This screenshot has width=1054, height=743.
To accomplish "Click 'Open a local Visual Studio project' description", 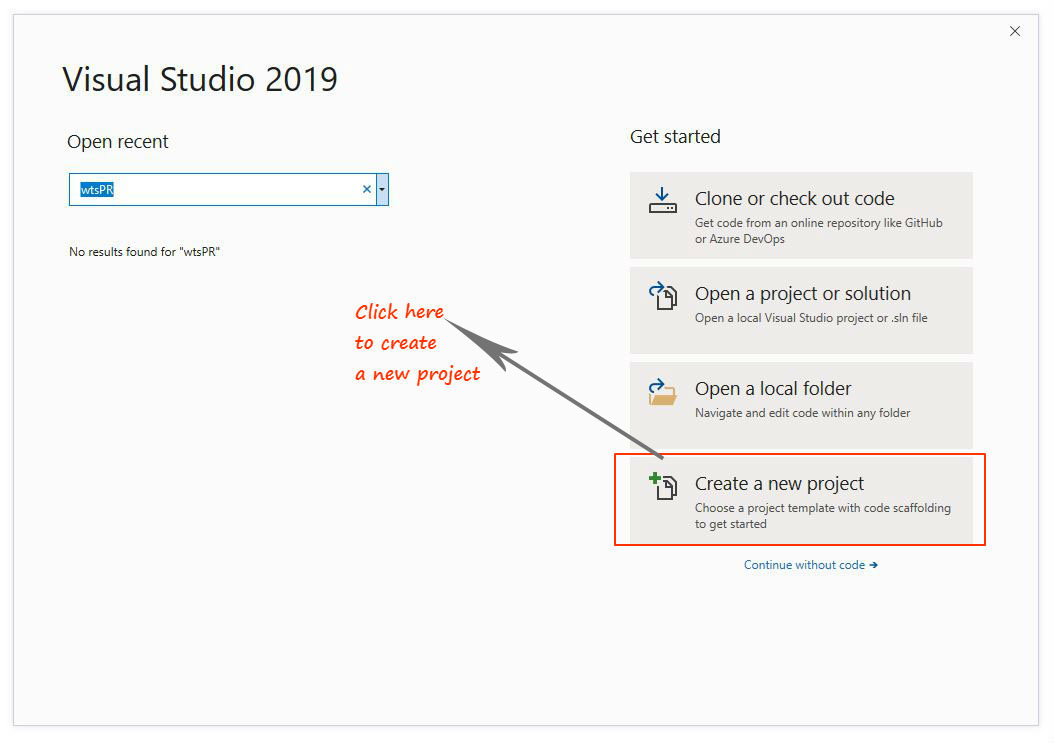I will (811, 318).
